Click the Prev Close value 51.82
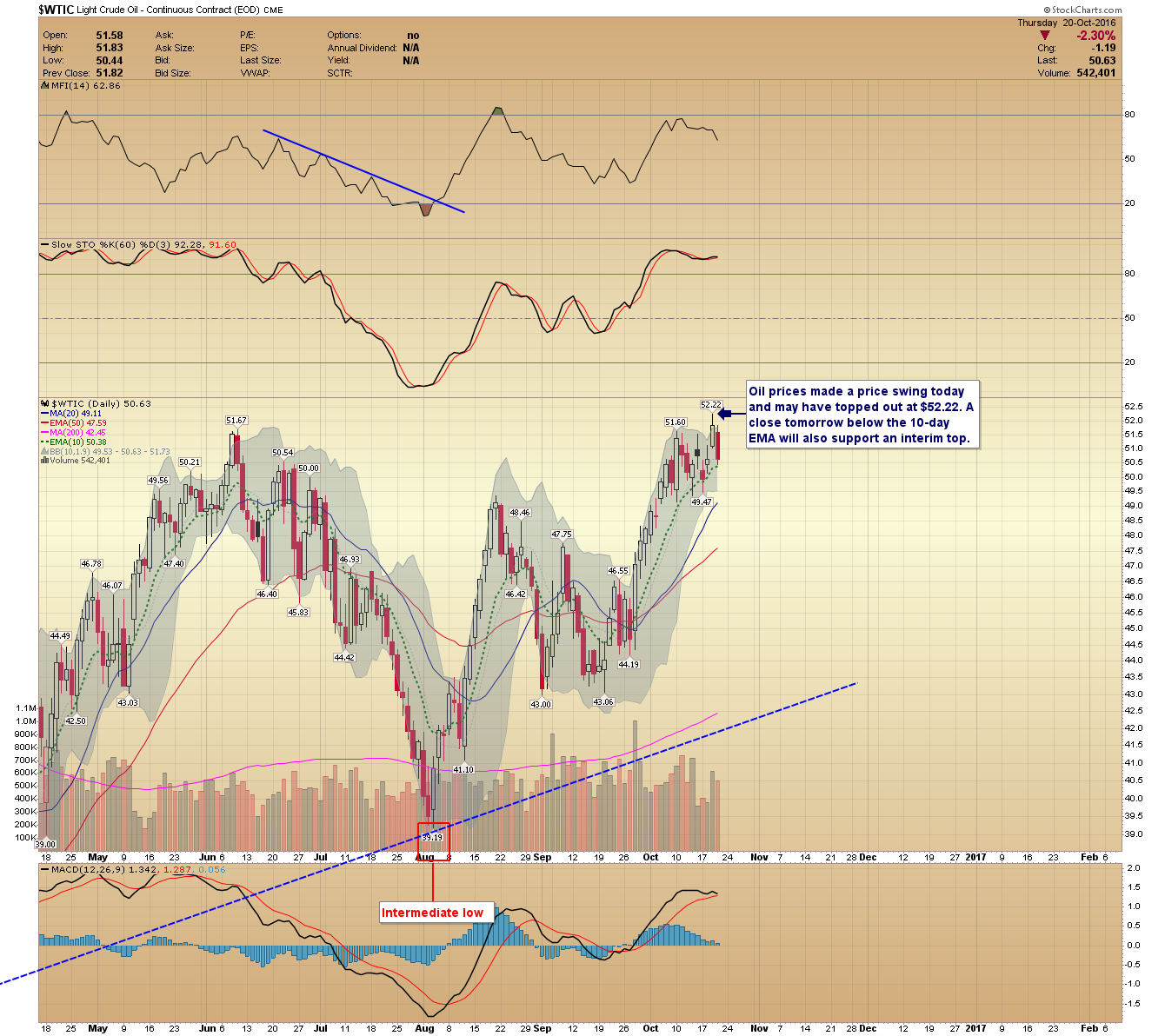The image size is (1165, 1036). point(110,73)
